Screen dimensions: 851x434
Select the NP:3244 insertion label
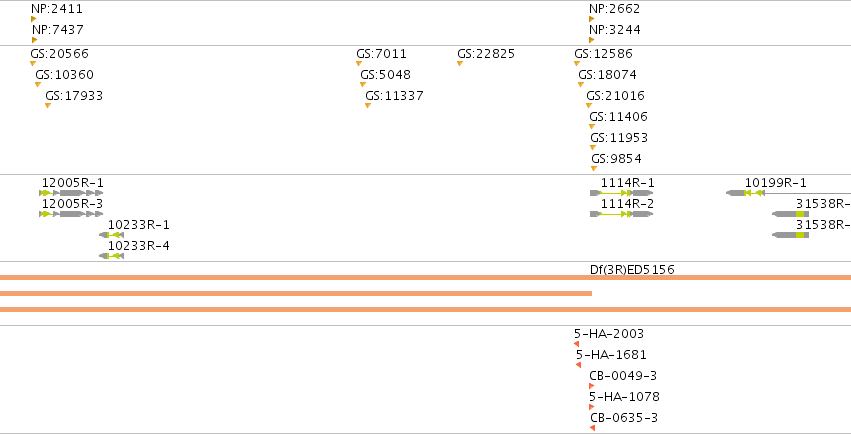(x=615, y=30)
